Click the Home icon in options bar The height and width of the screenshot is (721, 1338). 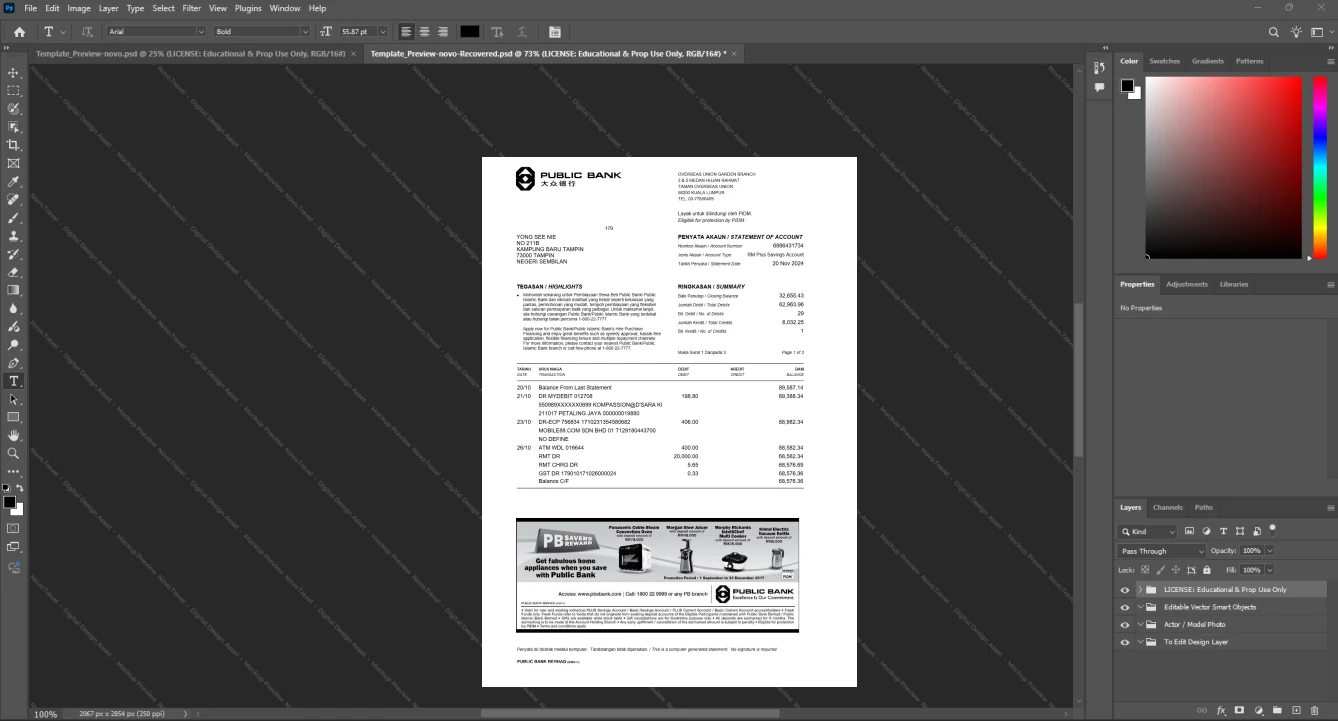click(x=19, y=32)
